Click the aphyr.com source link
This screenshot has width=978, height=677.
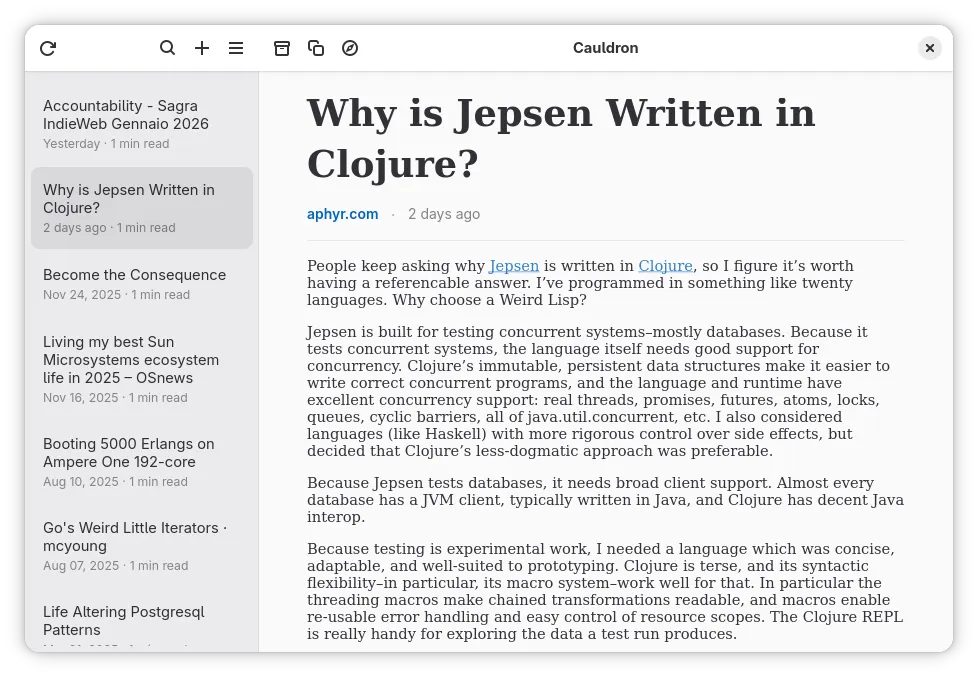pos(342,214)
